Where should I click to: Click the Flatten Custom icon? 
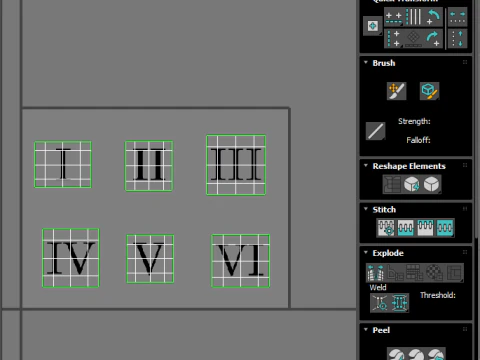(x=454, y=273)
